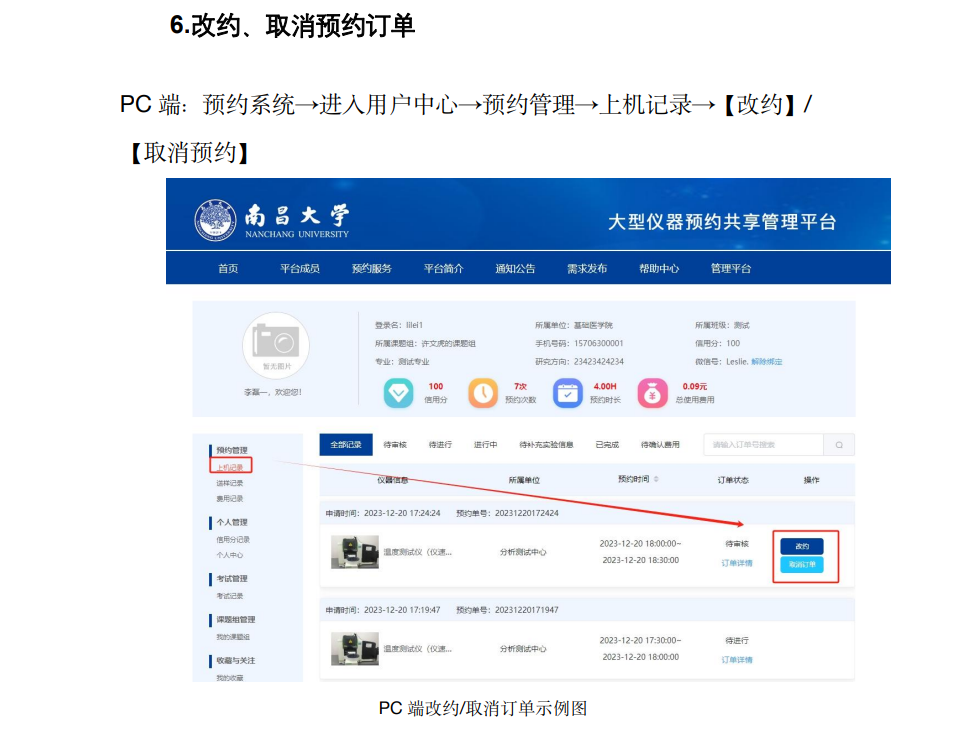Click 预约单号: 20231220171947 text
Screen dimensions: 959x731
[508, 610]
